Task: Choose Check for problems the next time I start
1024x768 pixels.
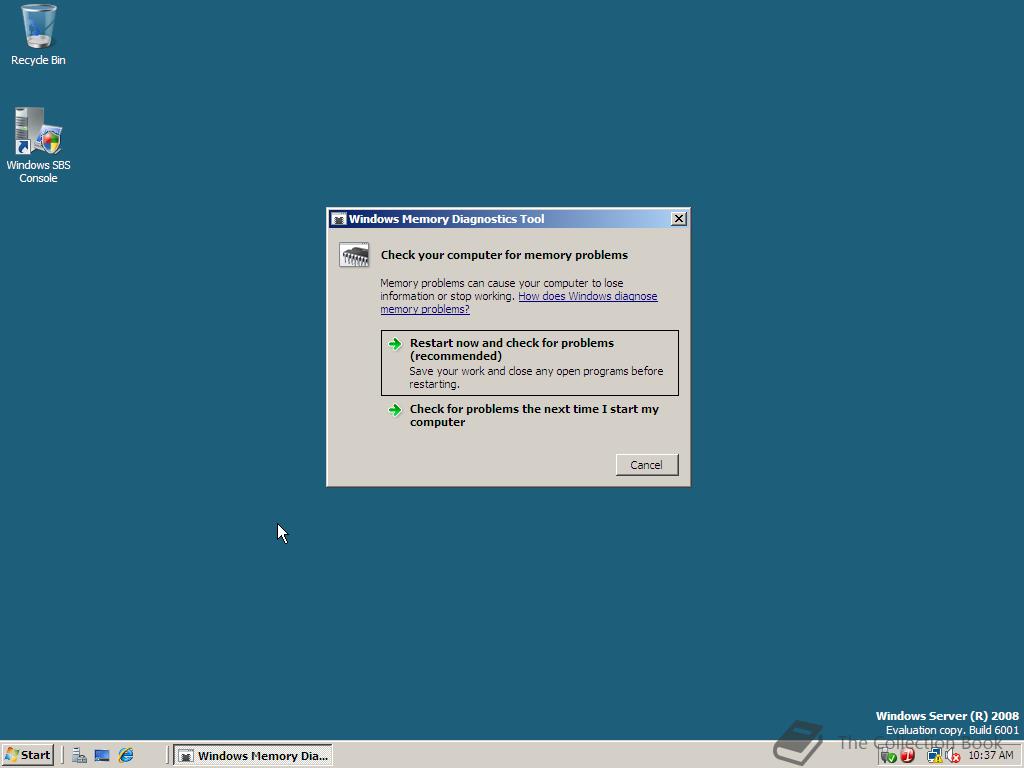Action: click(530, 415)
